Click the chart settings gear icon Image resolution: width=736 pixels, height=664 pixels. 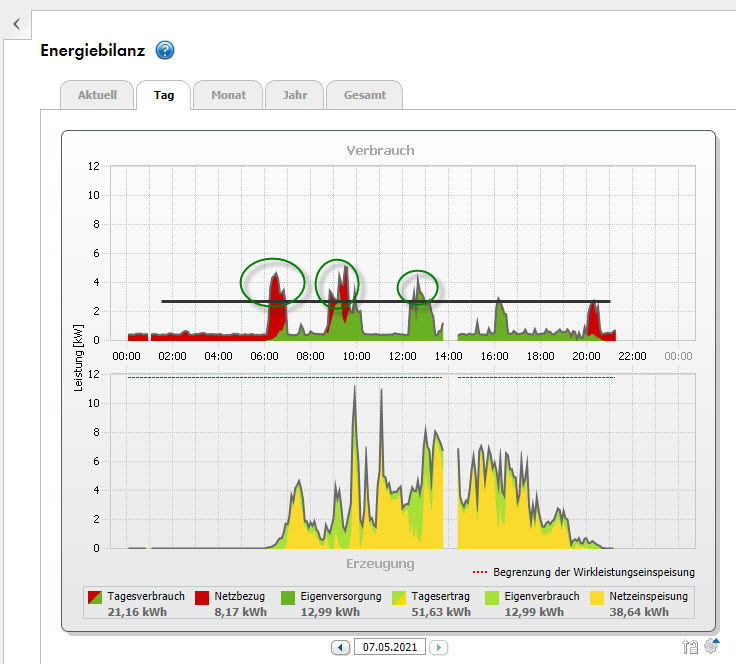click(712, 647)
